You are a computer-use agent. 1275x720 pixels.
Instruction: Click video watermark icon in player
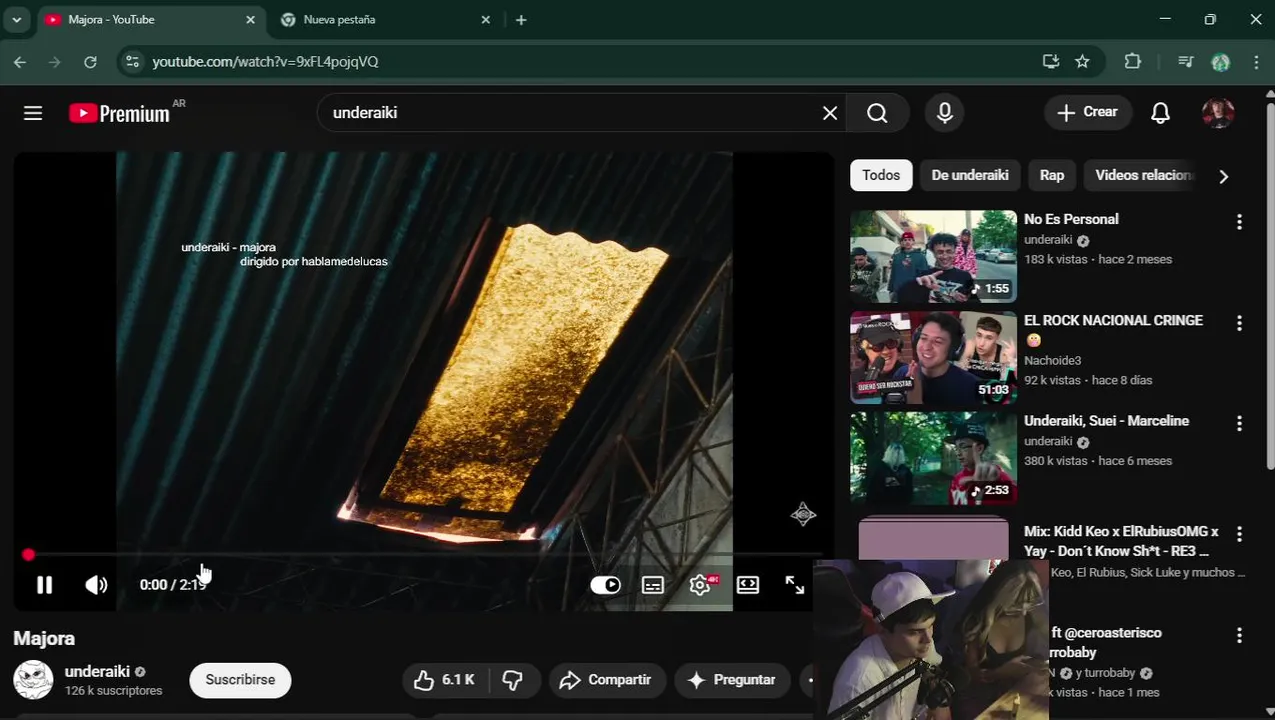(x=803, y=515)
